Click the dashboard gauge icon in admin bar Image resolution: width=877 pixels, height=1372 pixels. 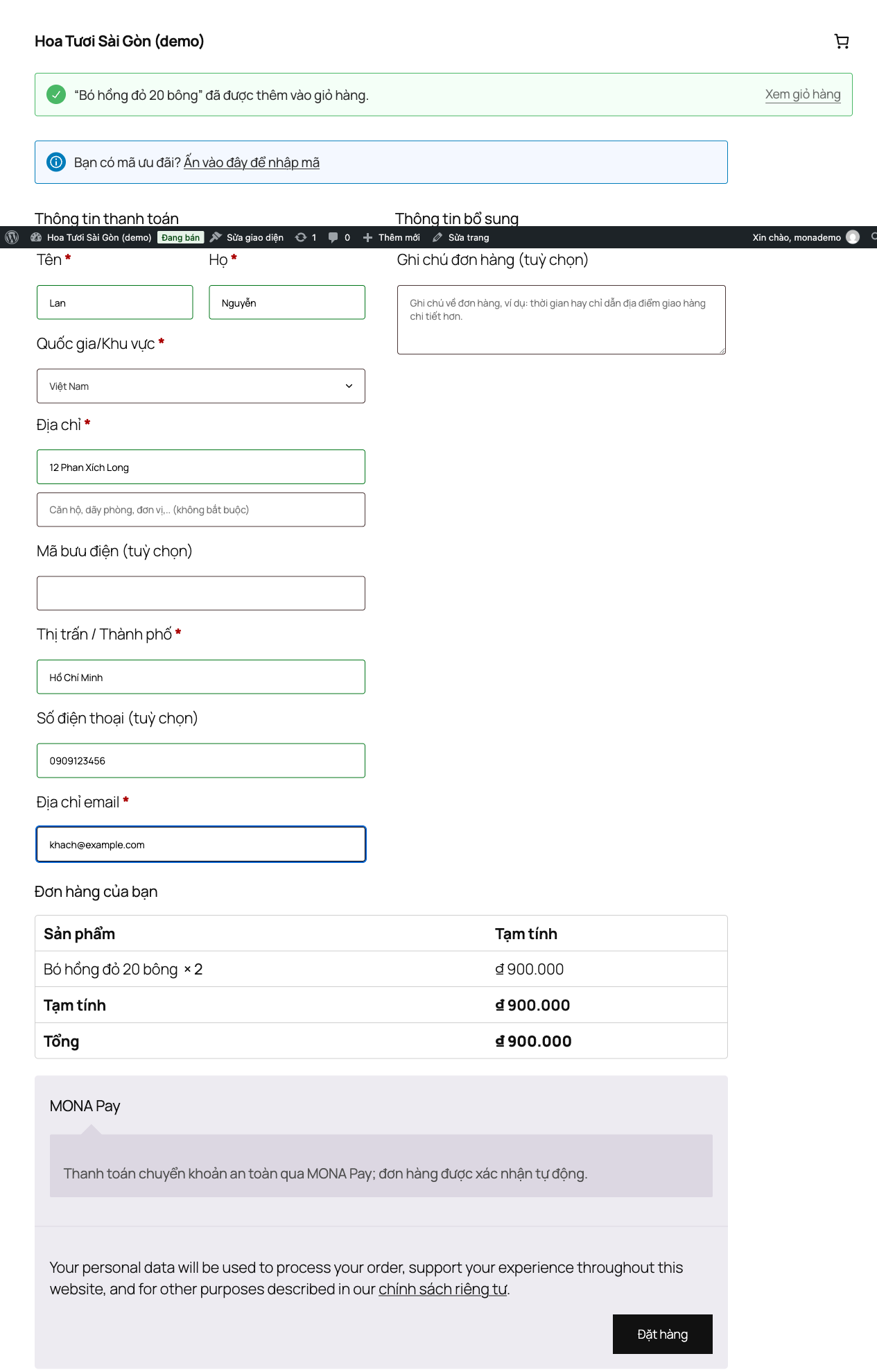[x=36, y=237]
